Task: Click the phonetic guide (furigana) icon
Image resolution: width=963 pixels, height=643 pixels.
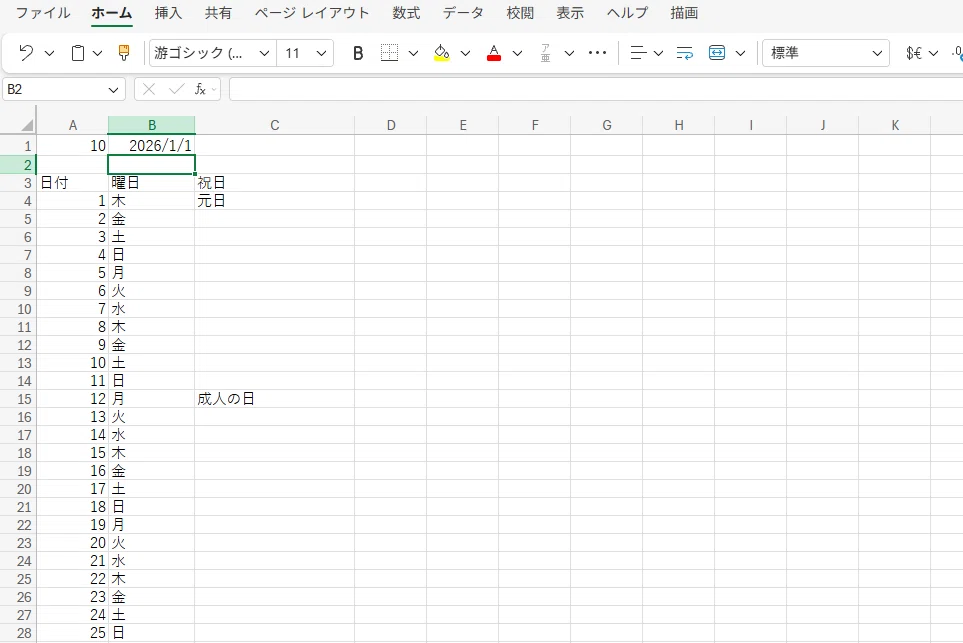Action: point(545,53)
